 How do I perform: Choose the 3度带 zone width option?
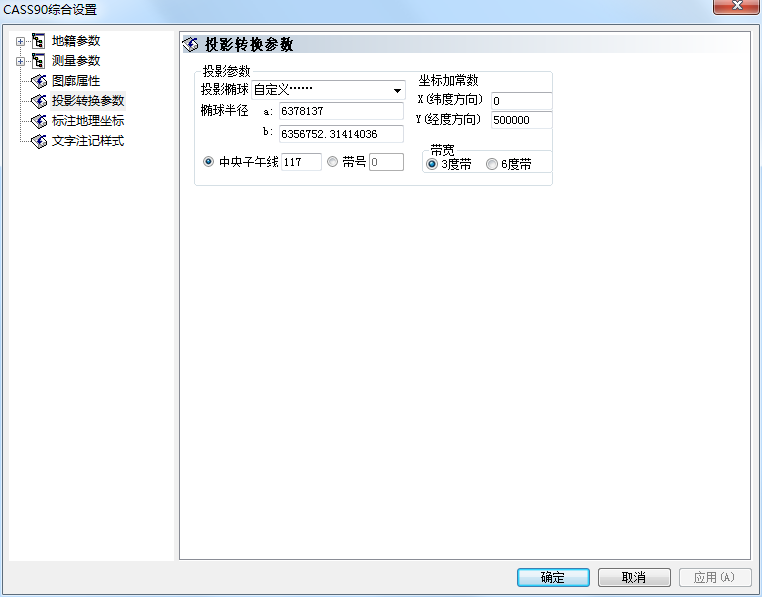pos(432,164)
